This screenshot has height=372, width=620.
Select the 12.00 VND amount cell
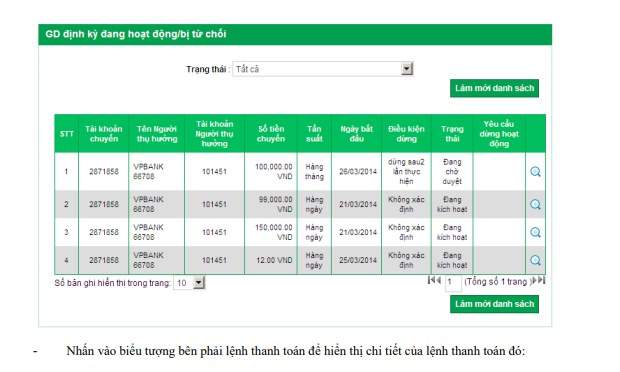pos(271,260)
